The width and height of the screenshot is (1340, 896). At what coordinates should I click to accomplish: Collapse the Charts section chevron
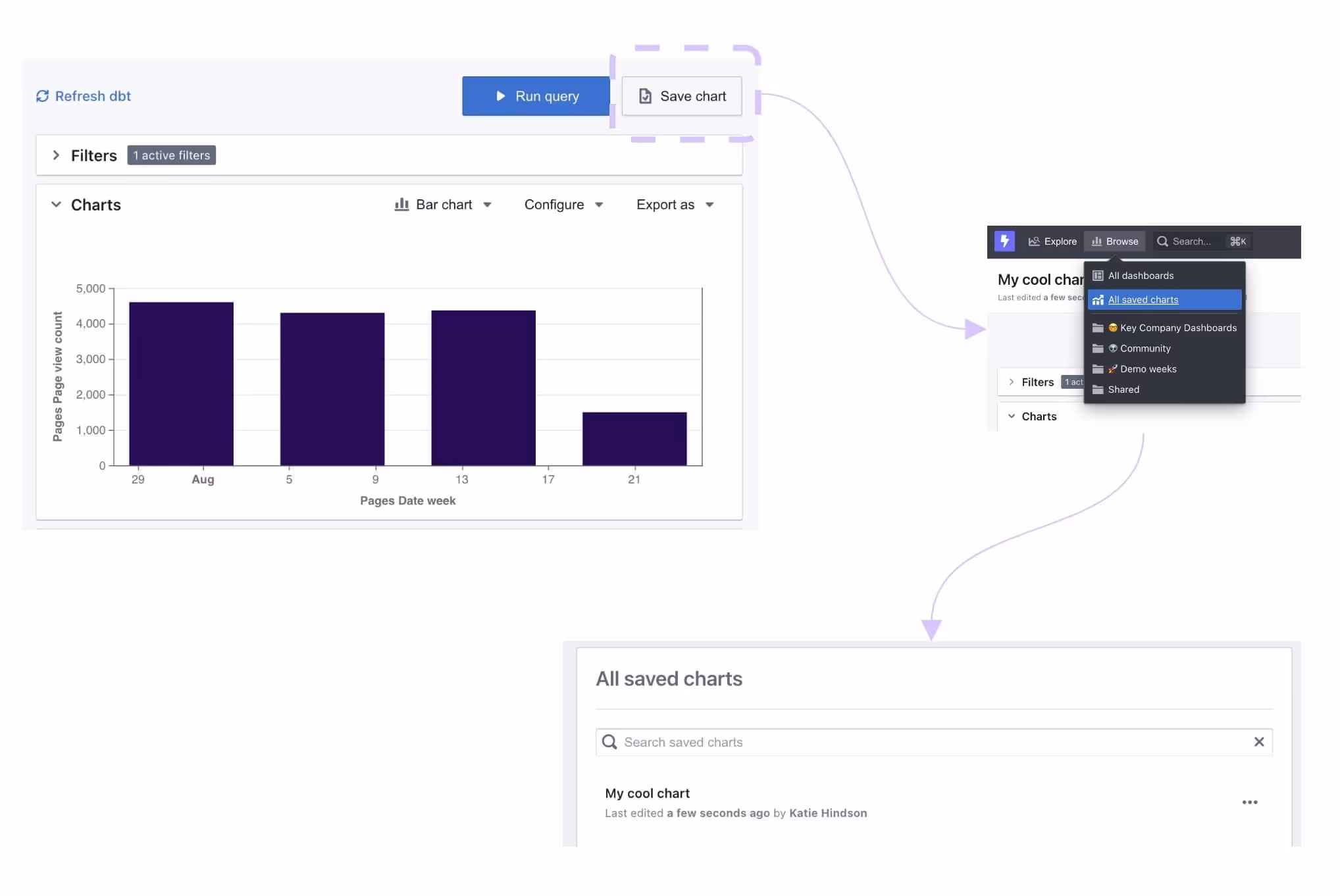[x=57, y=205]
